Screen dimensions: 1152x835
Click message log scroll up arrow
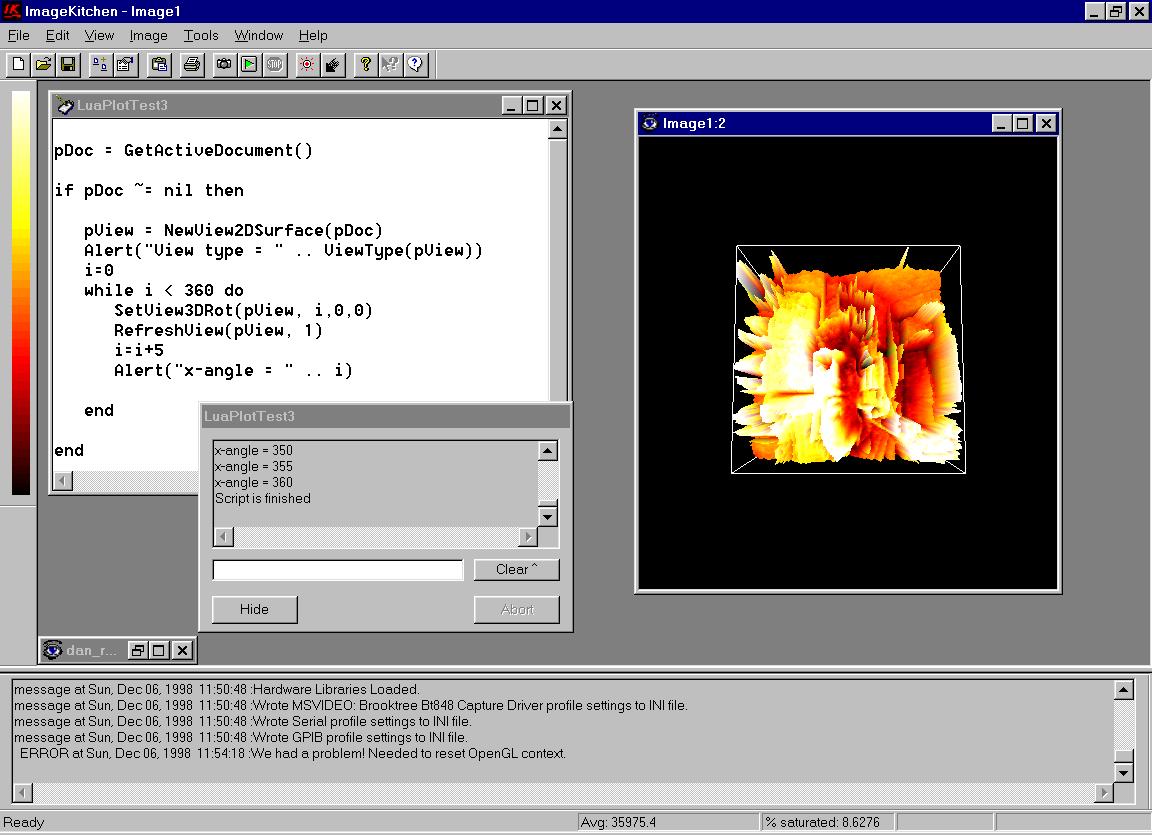(x=1123, y=690)
